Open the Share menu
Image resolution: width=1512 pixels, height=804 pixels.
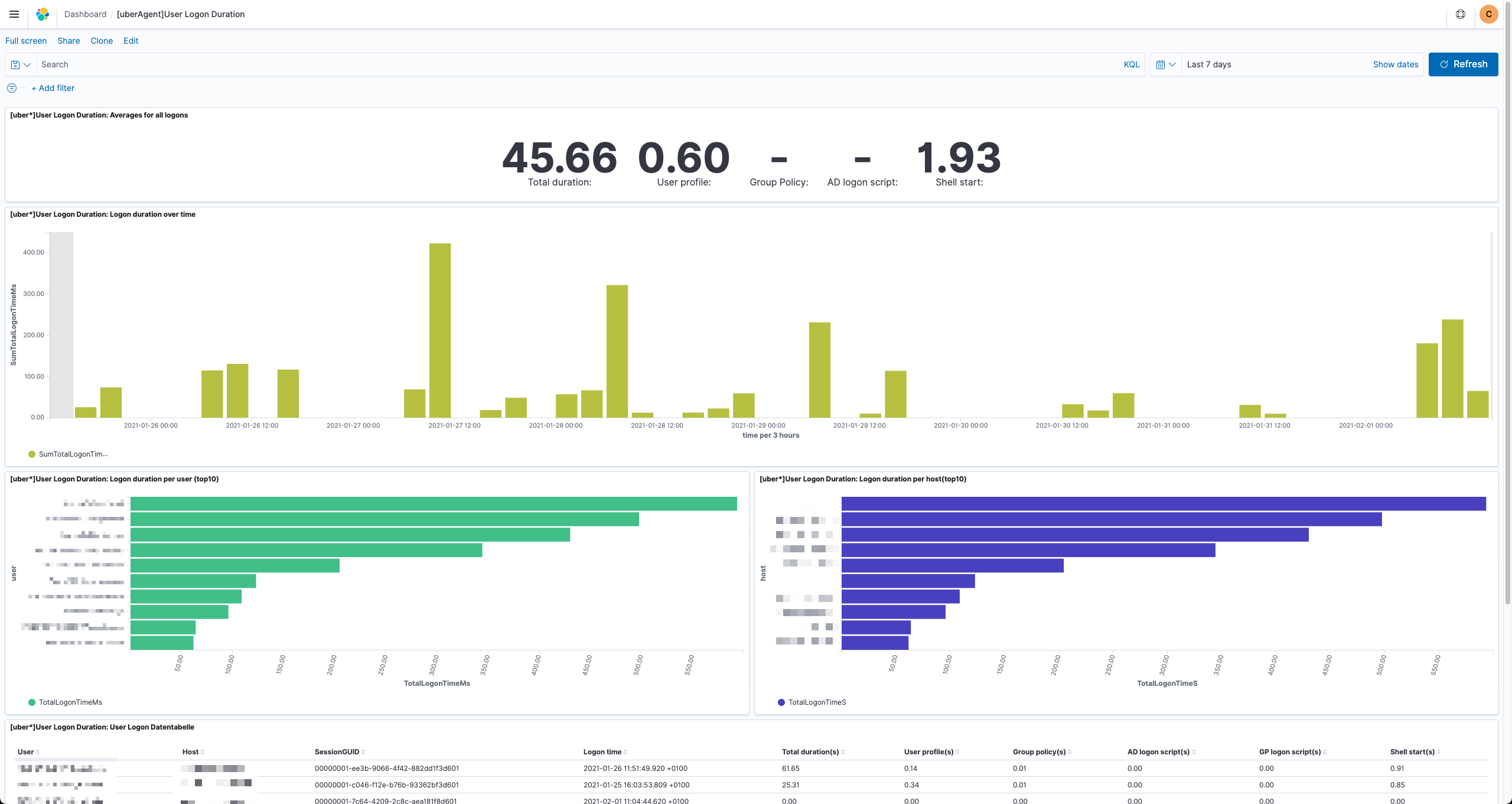[69, 41]
